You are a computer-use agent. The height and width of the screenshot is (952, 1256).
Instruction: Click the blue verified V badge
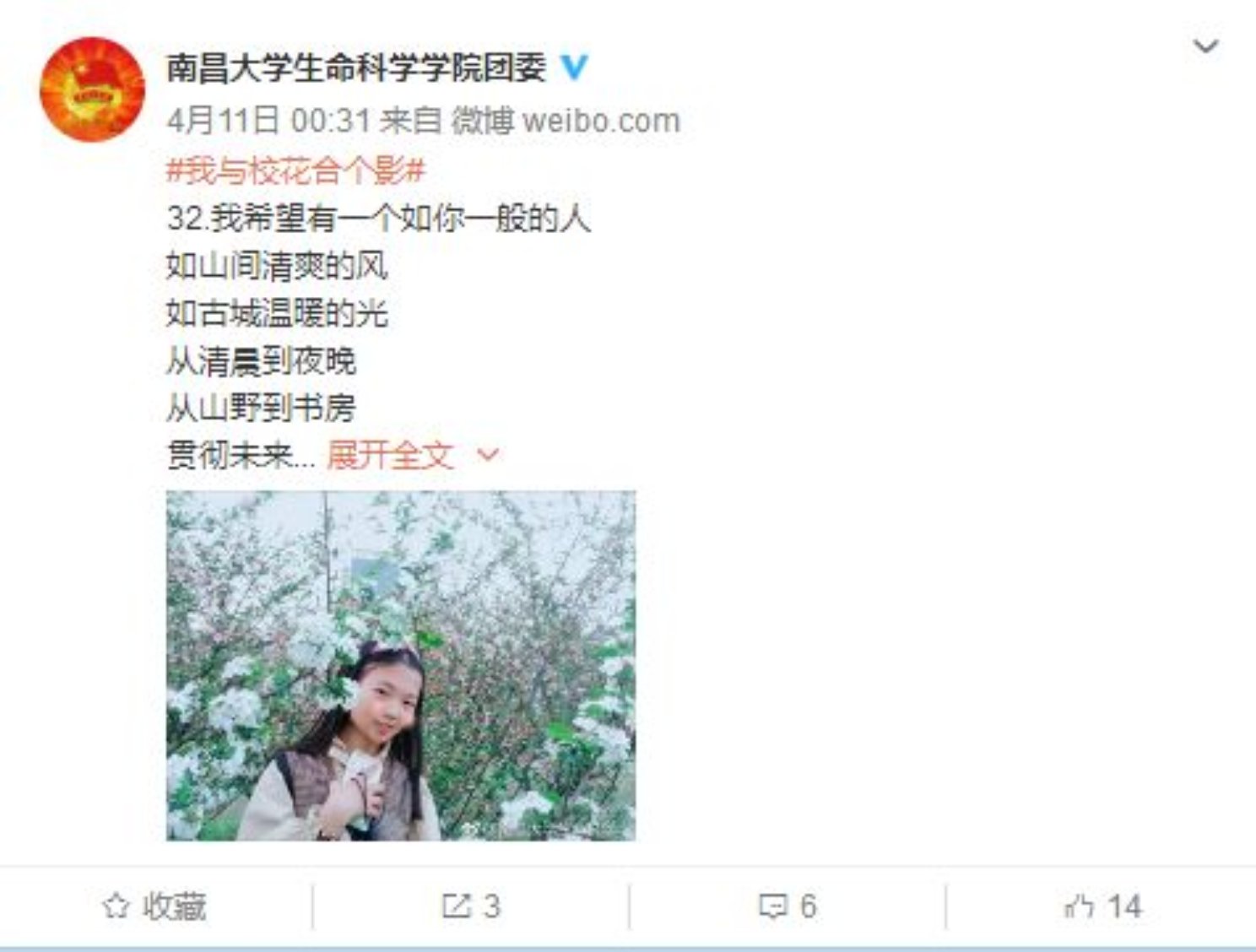click(575, 68)
